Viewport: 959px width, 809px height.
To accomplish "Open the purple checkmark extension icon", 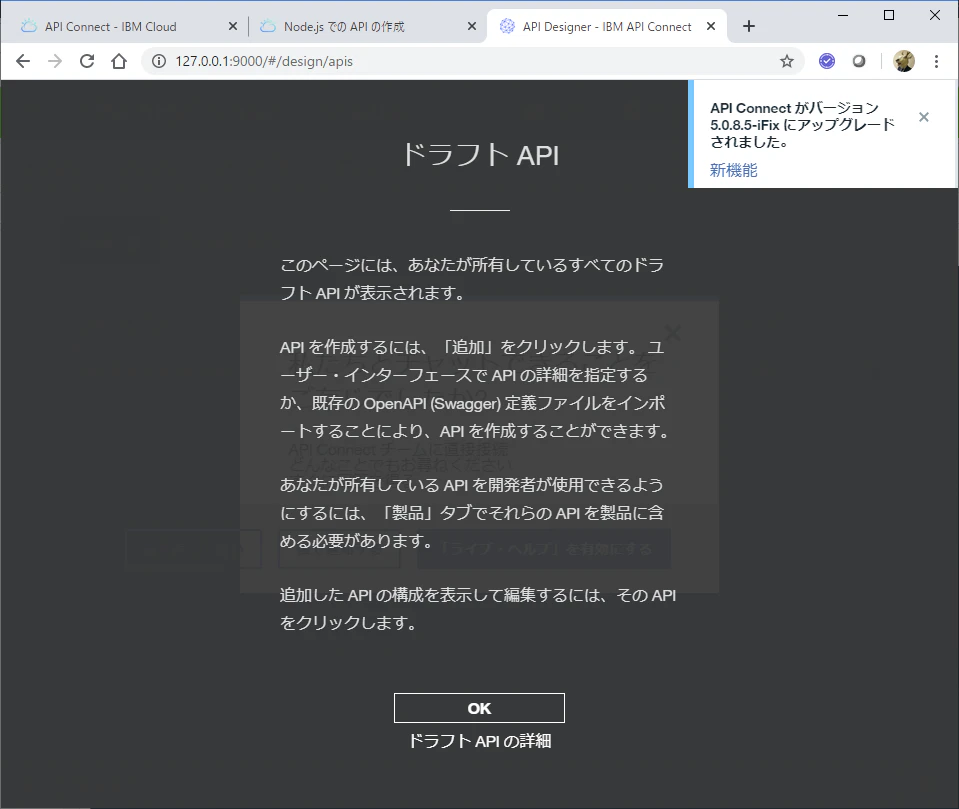I will click(827, 61).
